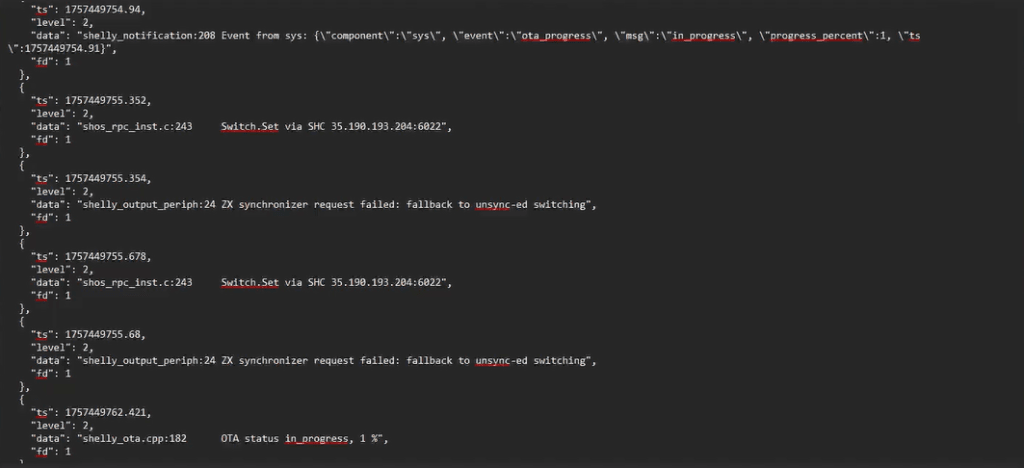The height and width of the screenshot is (468, 1024).
Task: Click Switch.Set in the 1757449755.352 entry
Action: pos(249,126)
